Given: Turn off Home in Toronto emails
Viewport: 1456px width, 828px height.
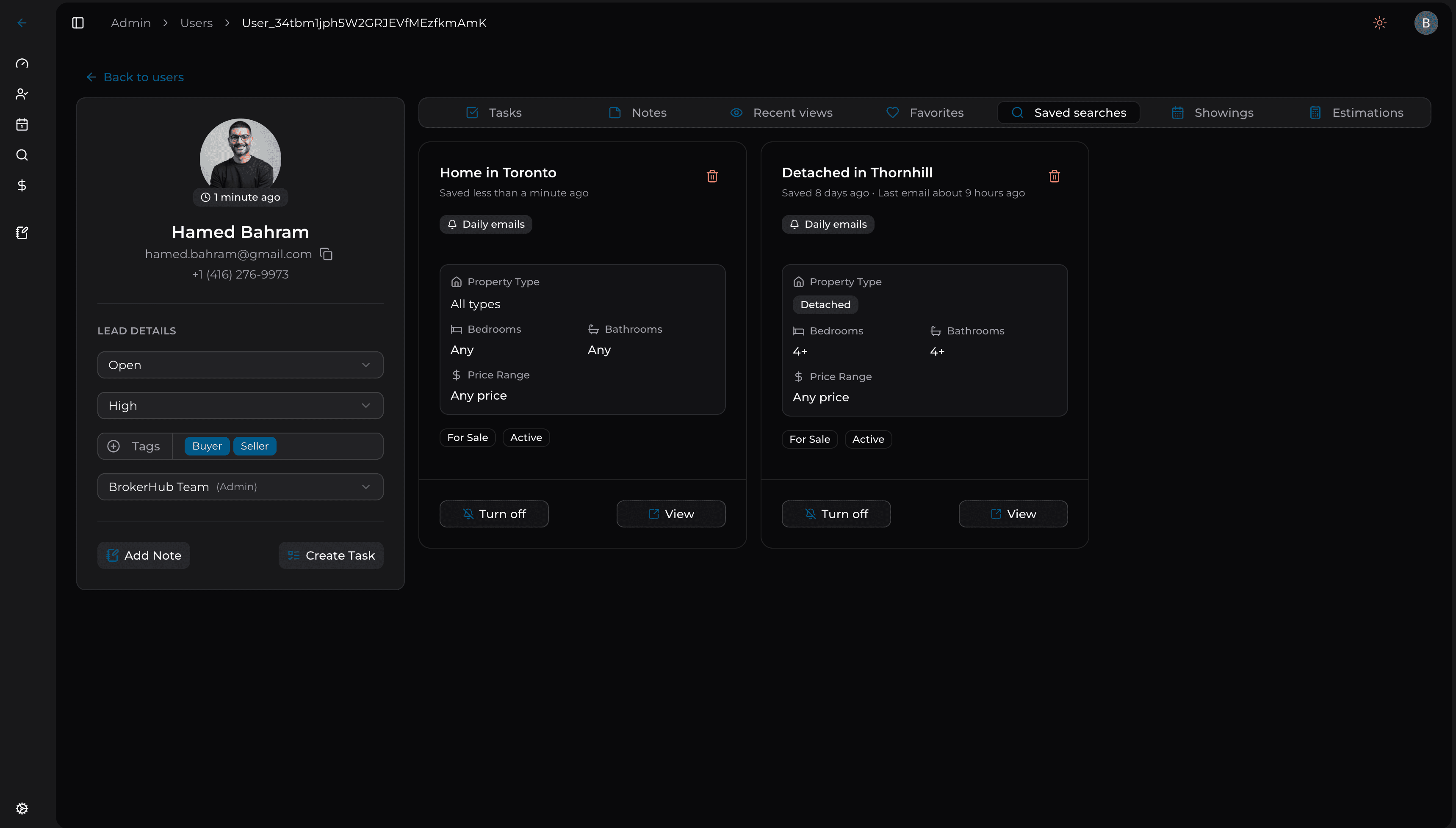Looking at the screenshot, I should coord(494,513).
